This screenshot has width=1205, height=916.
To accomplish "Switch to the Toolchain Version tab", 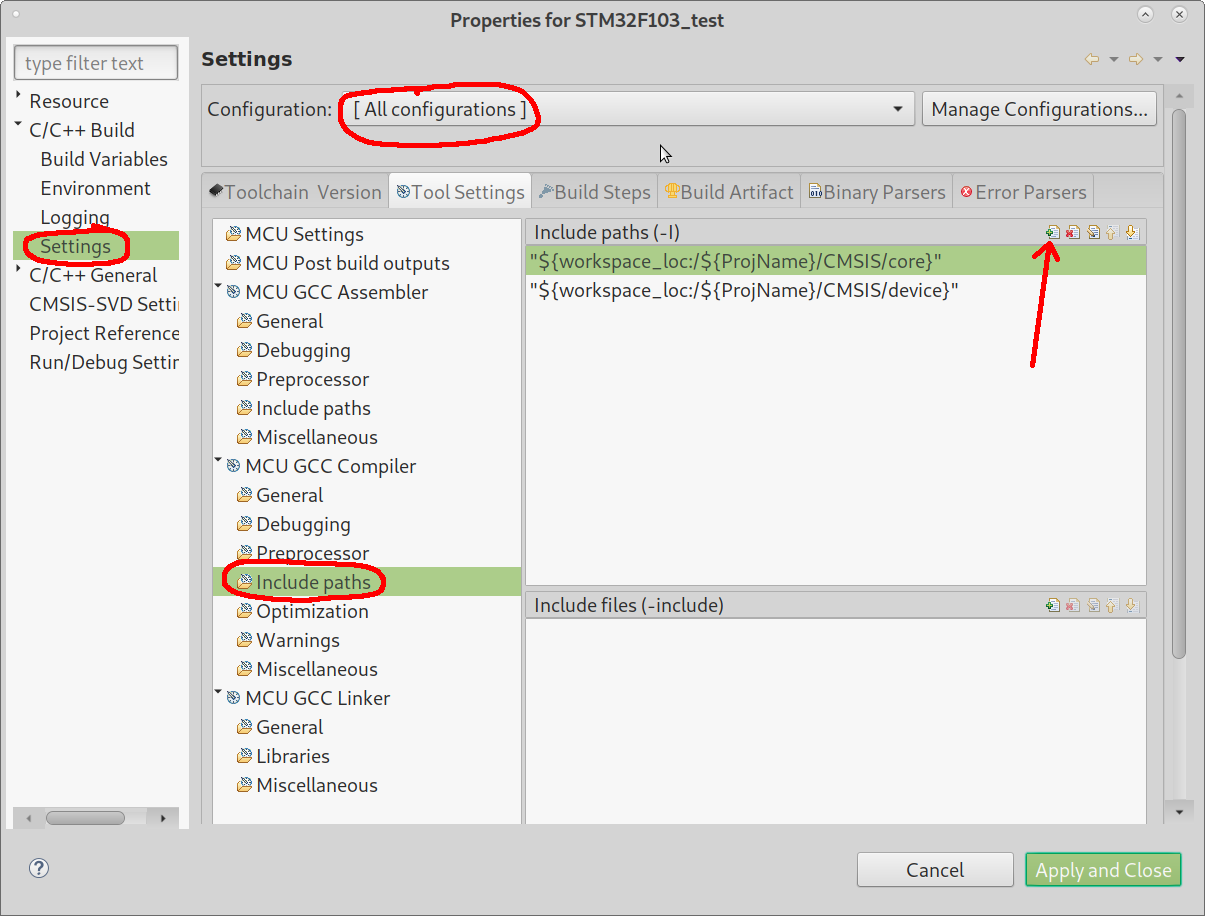I will [295, 192].
